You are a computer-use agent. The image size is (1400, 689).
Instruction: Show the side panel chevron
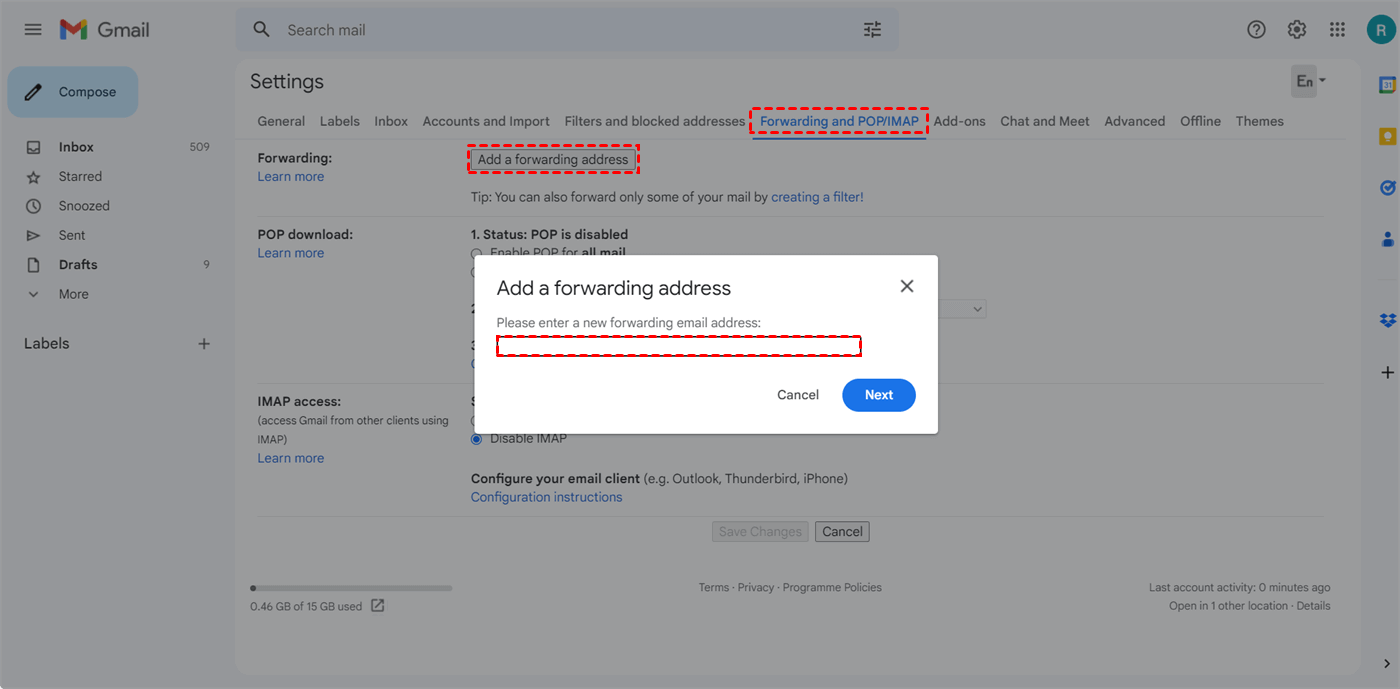pos(1387,664)
